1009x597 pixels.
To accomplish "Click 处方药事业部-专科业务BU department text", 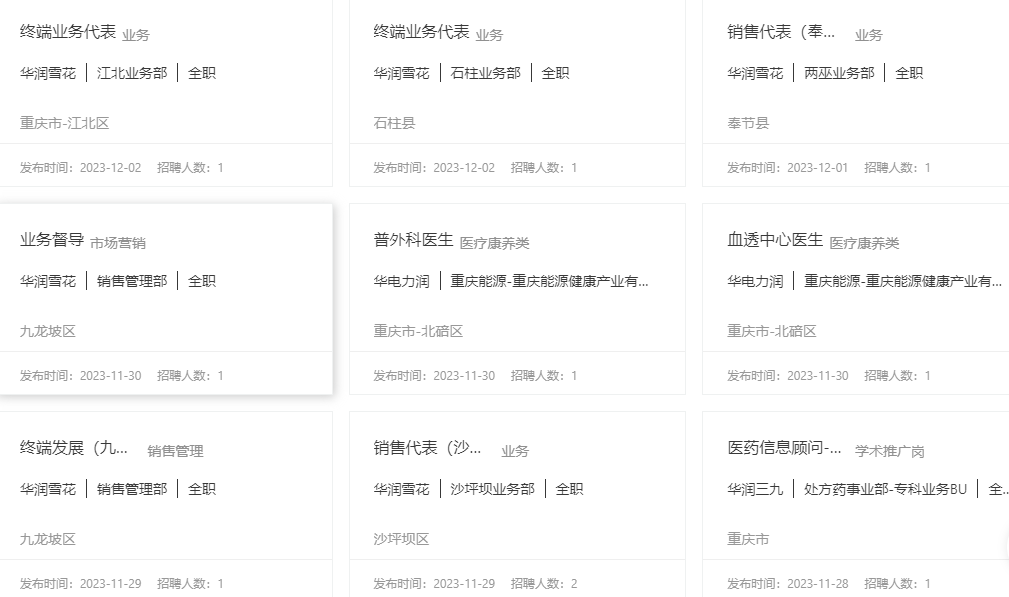I will point(885,490).
